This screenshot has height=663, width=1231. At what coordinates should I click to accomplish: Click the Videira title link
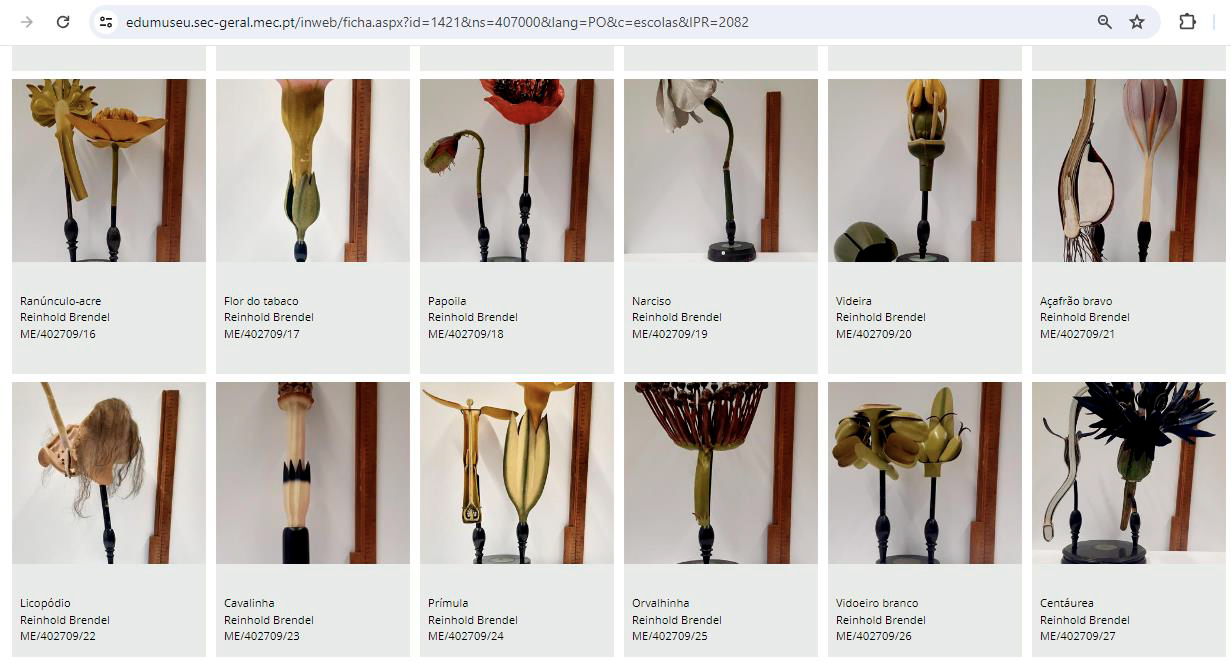point(853,301)
